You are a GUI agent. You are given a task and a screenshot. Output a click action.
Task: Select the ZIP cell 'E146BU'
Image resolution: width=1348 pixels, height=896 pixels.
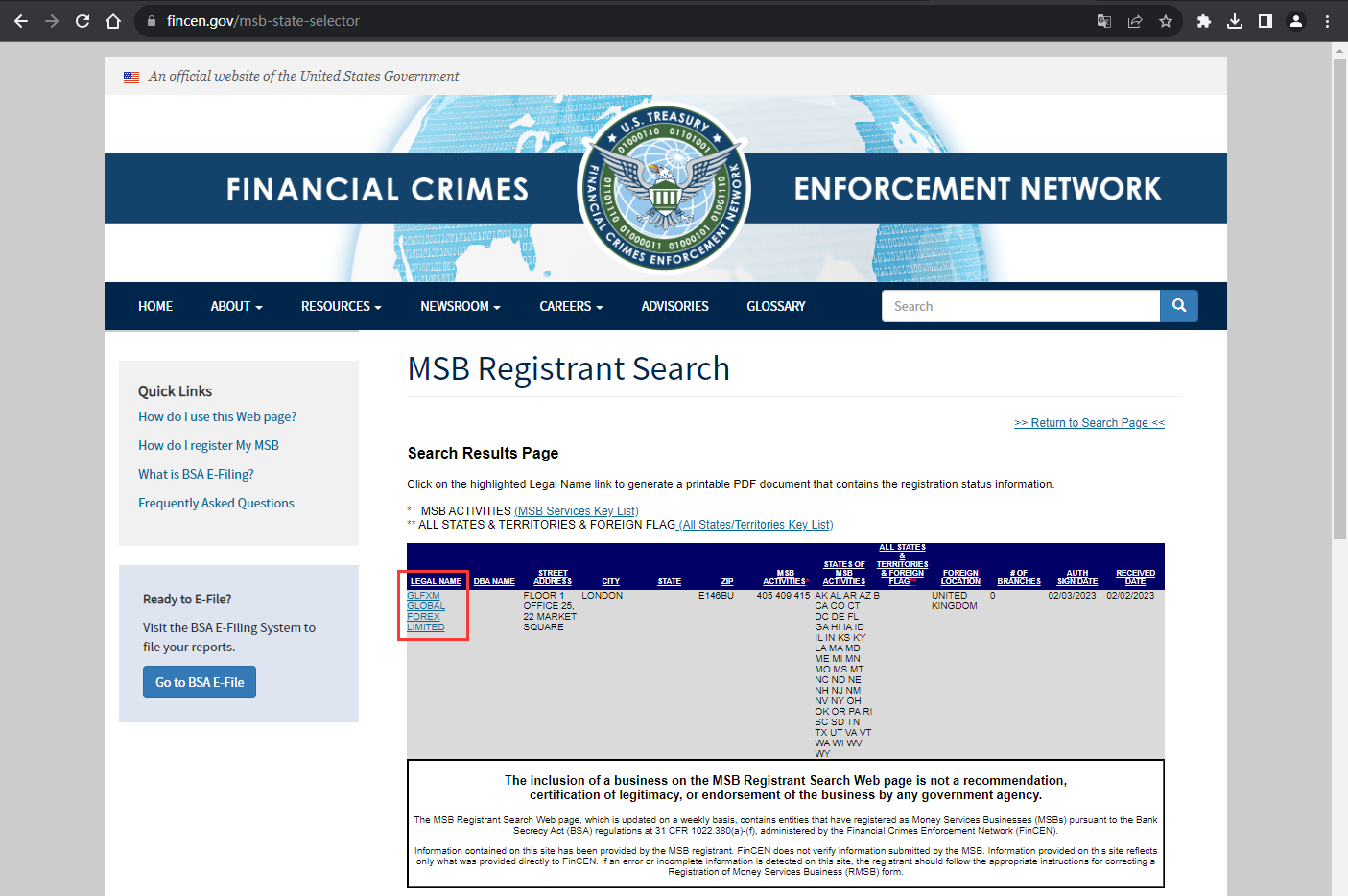pyautogui.click(x=716, y=596)
